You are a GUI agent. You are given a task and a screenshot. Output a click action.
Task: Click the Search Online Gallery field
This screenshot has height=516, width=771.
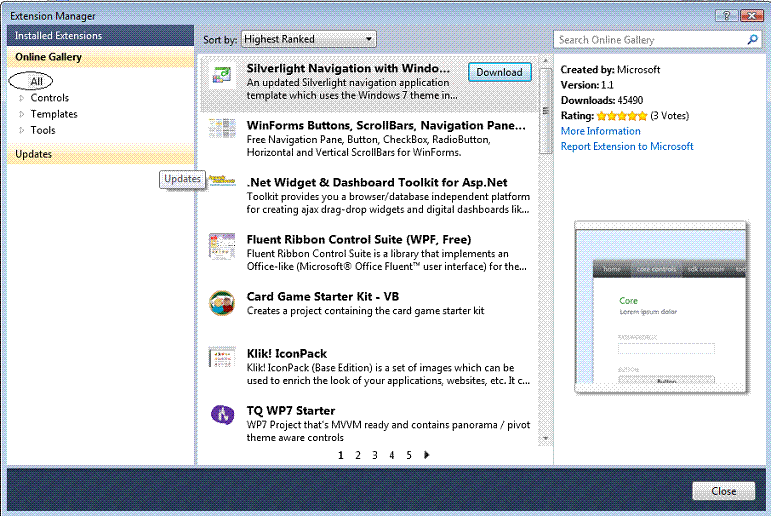tap(652, 40)
